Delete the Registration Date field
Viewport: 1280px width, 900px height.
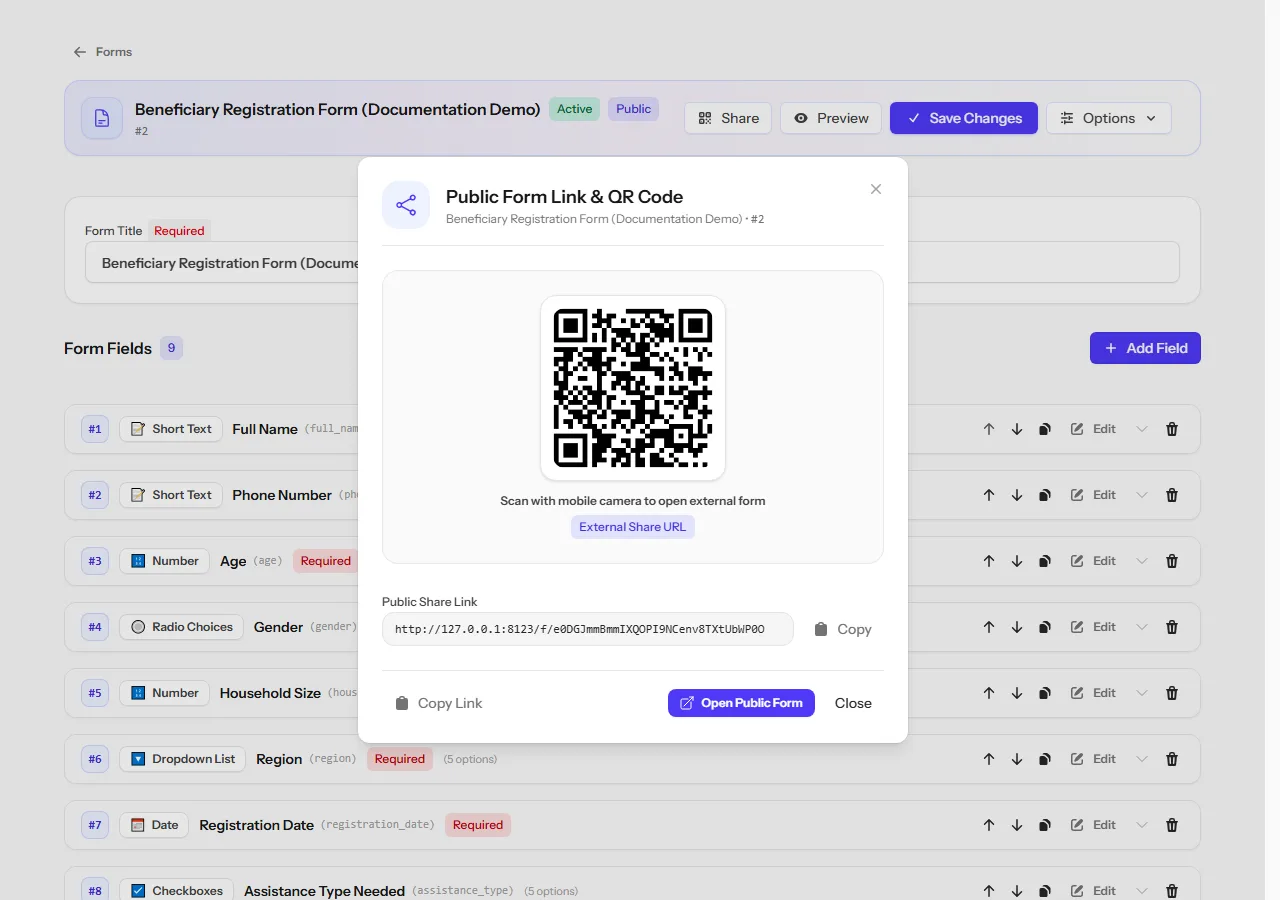point(1172,825)
